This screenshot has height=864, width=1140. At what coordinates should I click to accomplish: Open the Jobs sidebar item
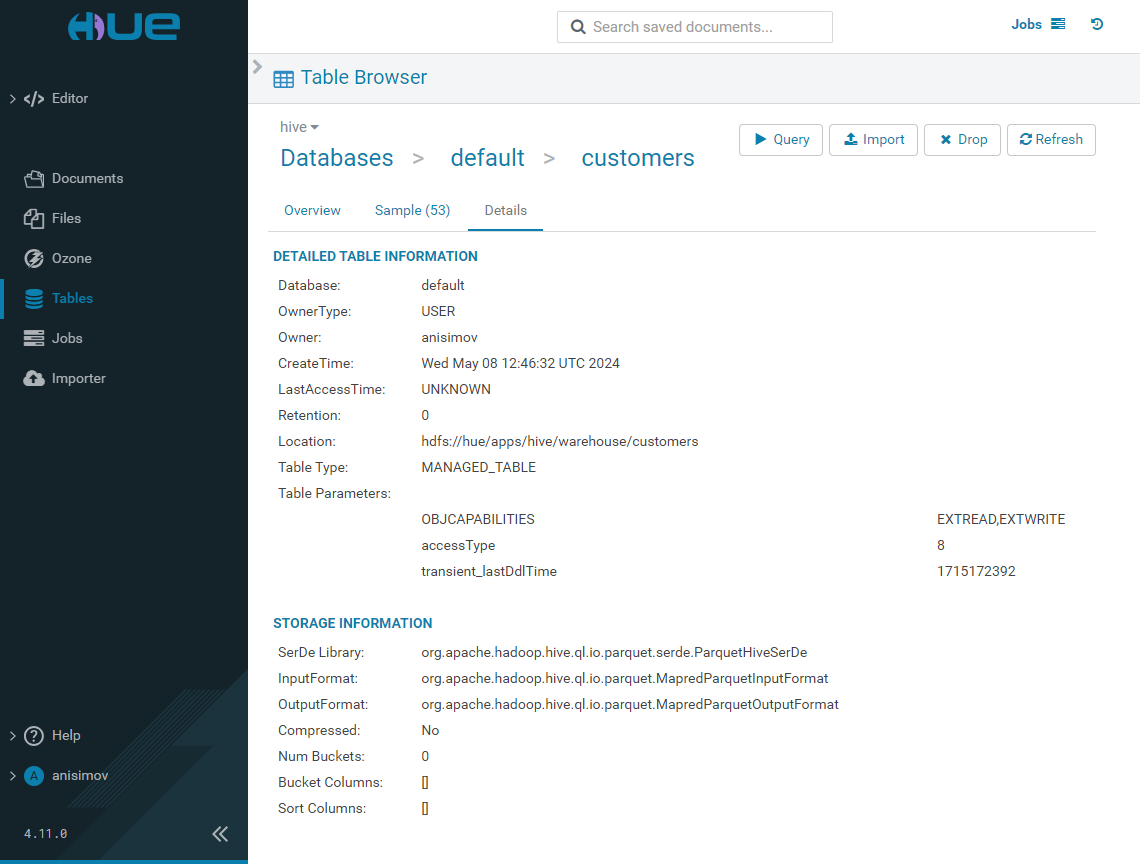[67, 338]
